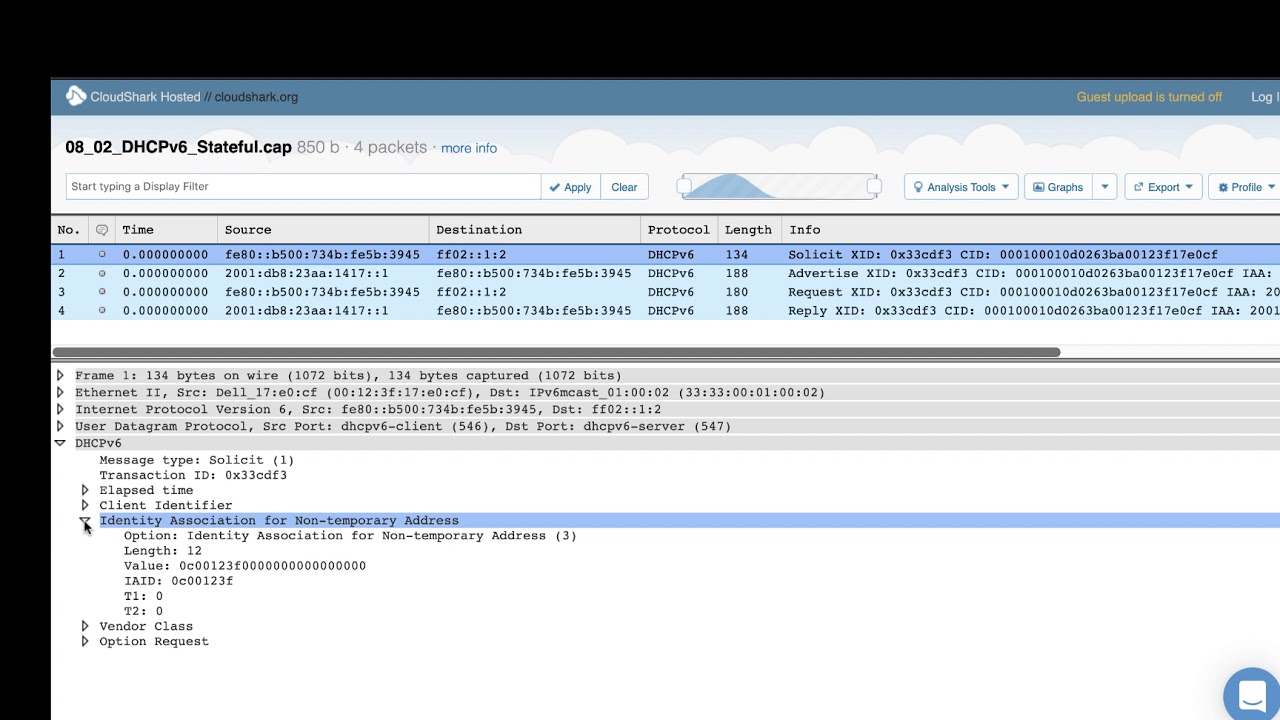Select the IAID: 0c00123f line
This screenshot has width=1280, height=720.
pyautogui.click(x=178, y=581)
